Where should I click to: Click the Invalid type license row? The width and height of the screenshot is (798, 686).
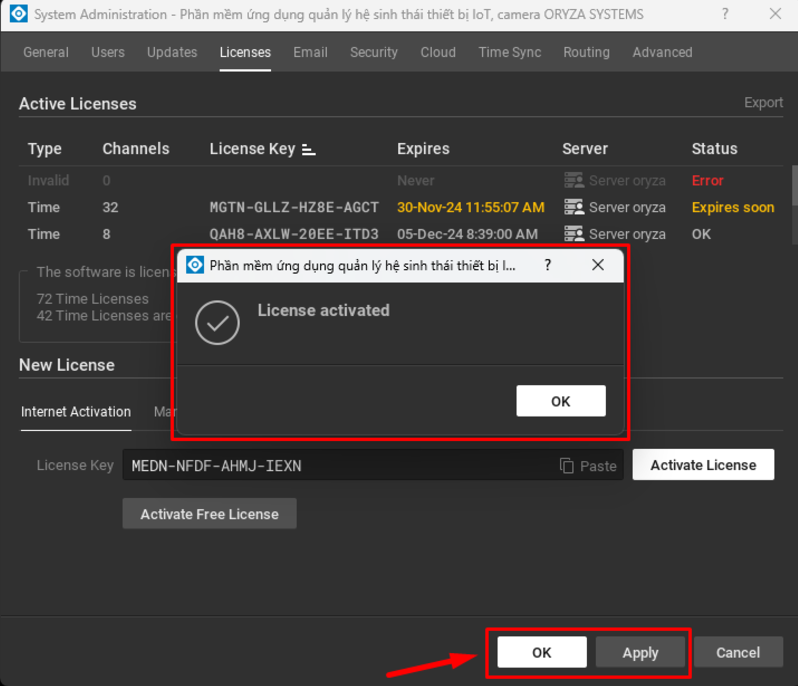[401, 180]
